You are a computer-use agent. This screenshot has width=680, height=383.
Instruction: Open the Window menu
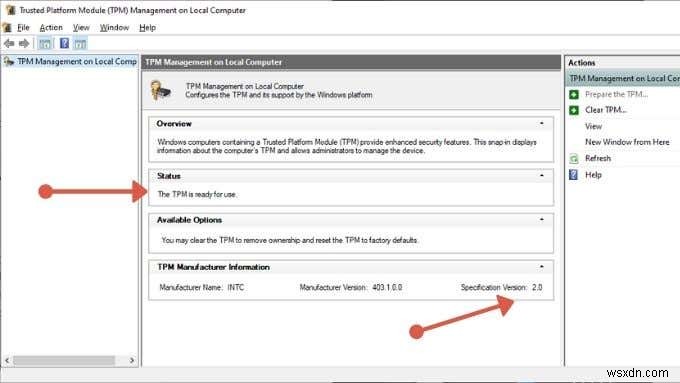(x=114, y=27)
